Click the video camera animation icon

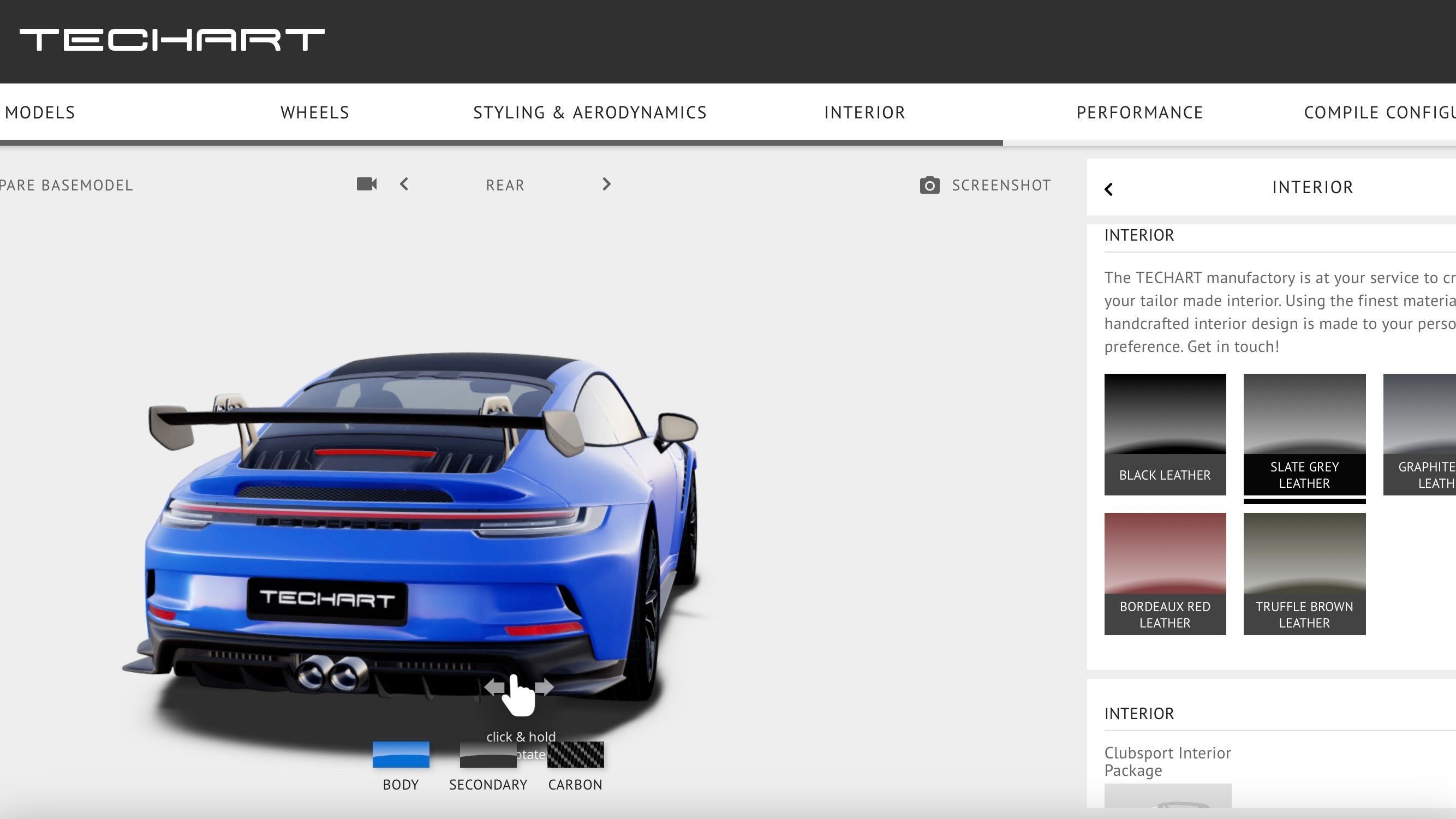[365, 184]
